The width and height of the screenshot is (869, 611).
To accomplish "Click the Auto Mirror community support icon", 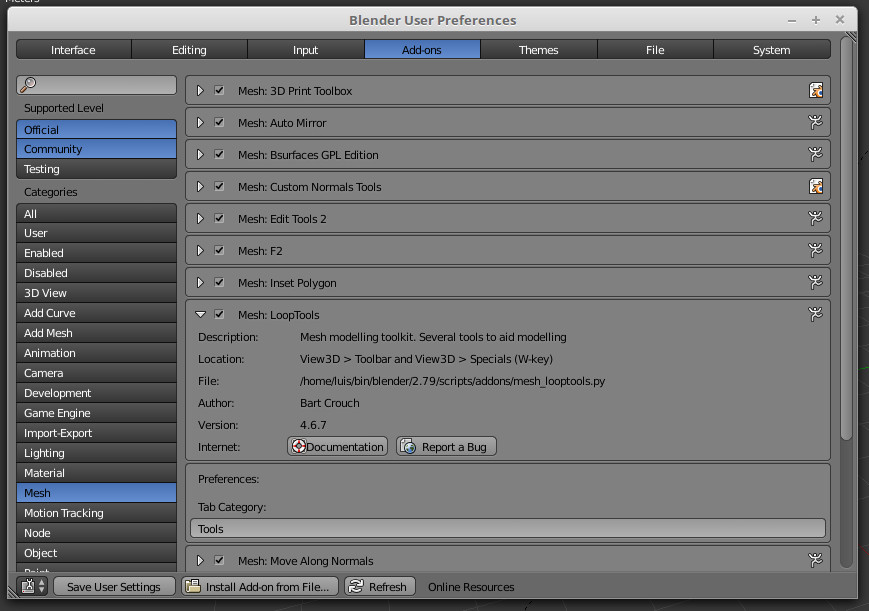I will pos(816,123).
